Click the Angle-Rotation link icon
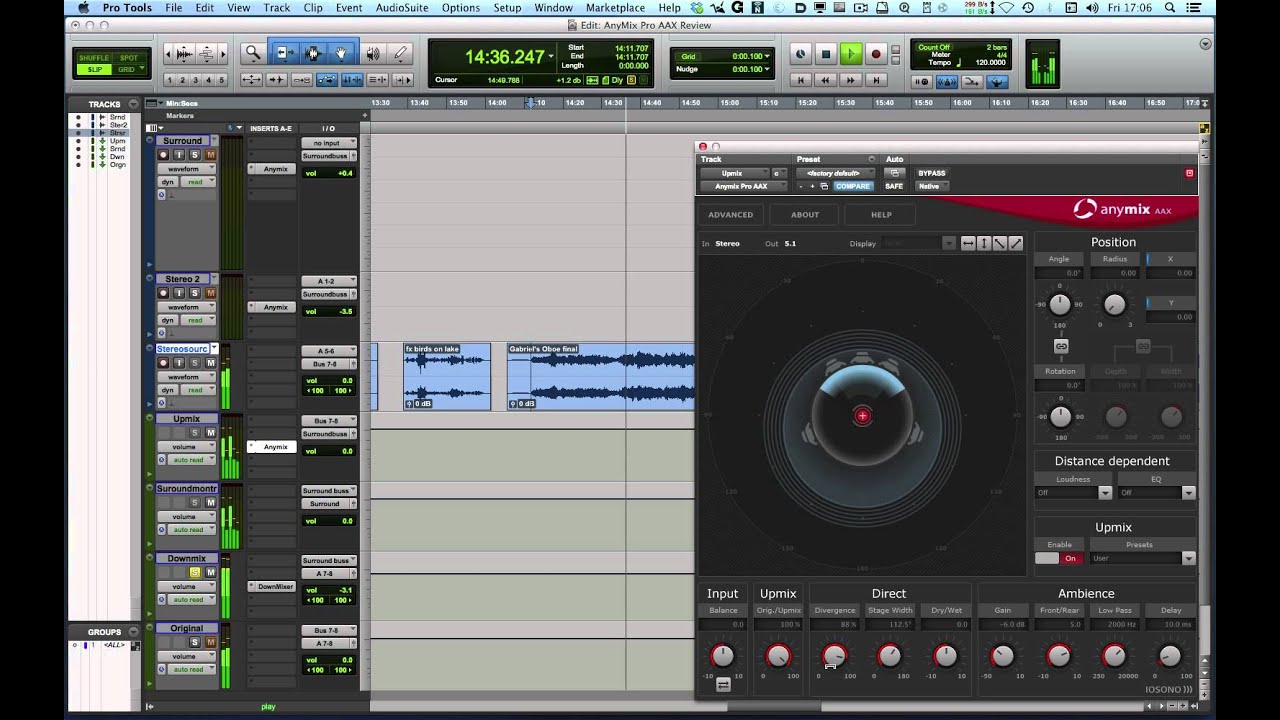 tap(1061, 346)
